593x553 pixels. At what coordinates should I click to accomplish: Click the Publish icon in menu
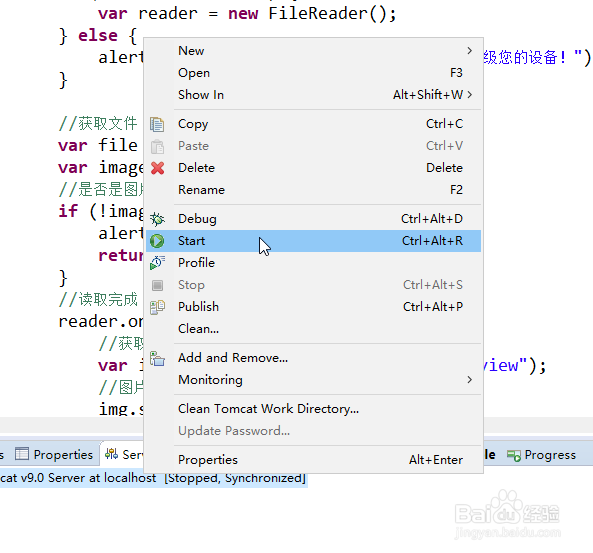tap(157, 307)
